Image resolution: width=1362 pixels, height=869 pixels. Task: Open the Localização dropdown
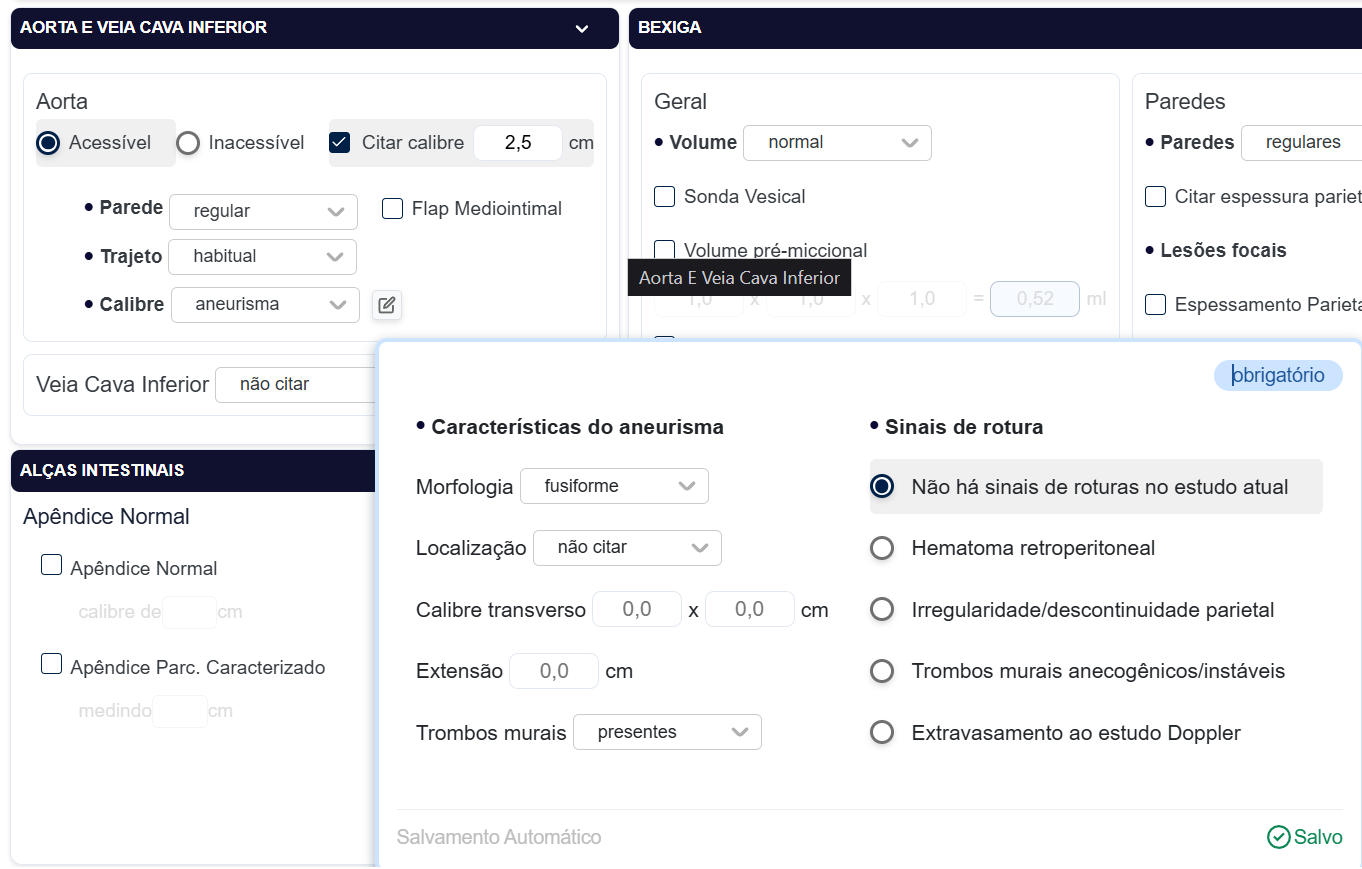coord(627,548)
